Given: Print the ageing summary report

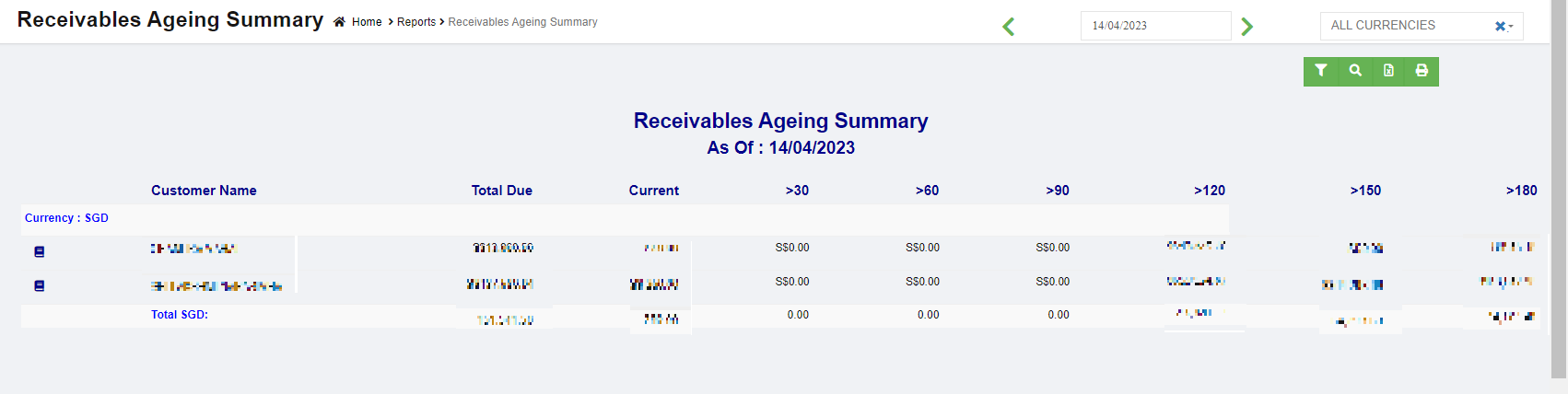Looking at the screenshot, I should (1422, 71).
